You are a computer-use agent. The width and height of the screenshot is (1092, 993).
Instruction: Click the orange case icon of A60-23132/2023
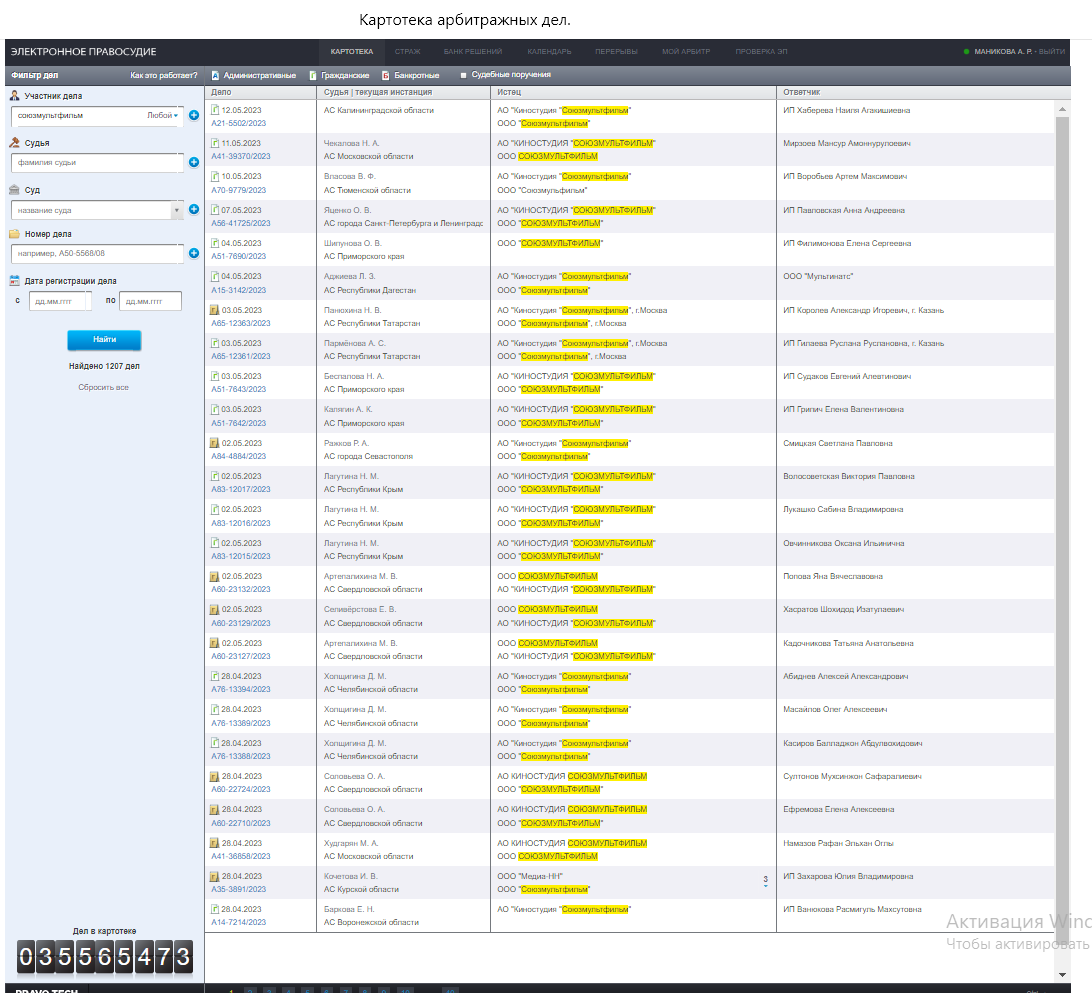coord(215,577)
